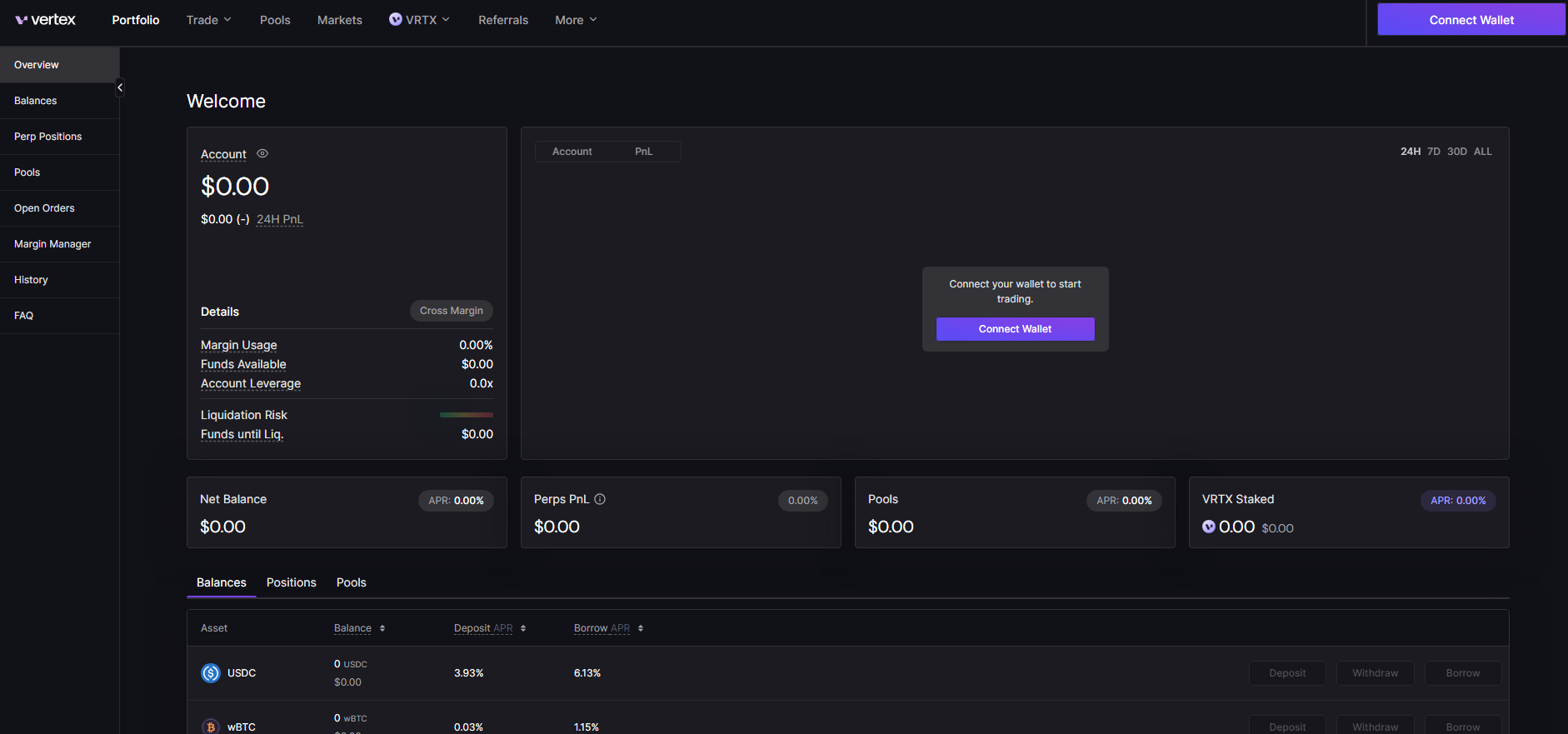Expand the More dropdown menu
Screen dimensions: 1568x734
(576, 20)
